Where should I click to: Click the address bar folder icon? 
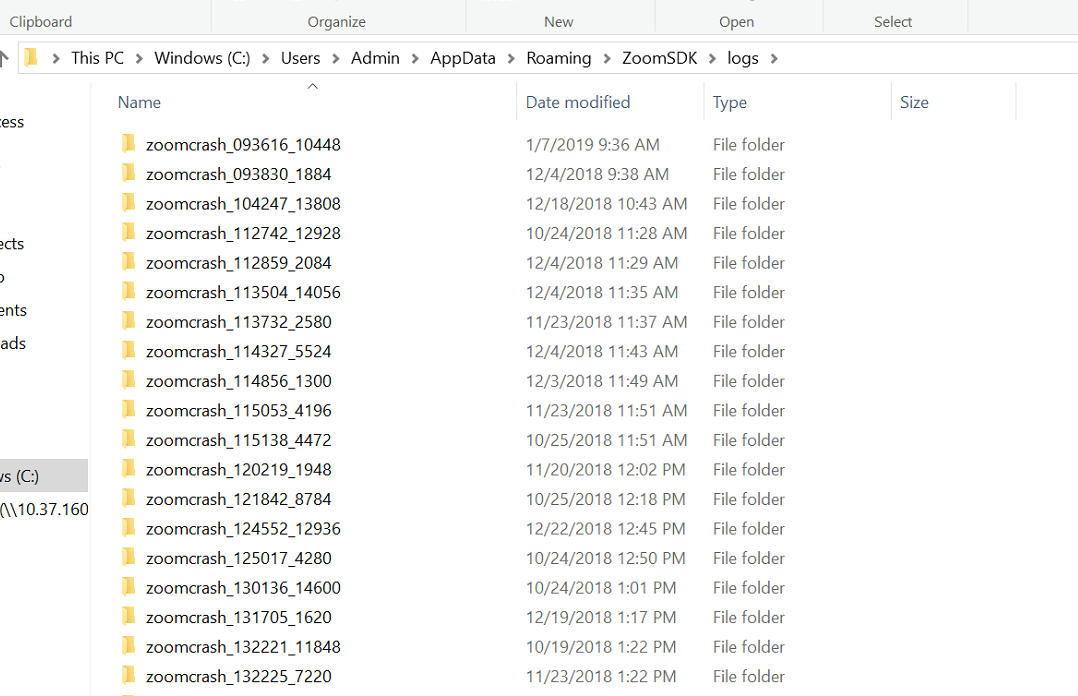31,58
